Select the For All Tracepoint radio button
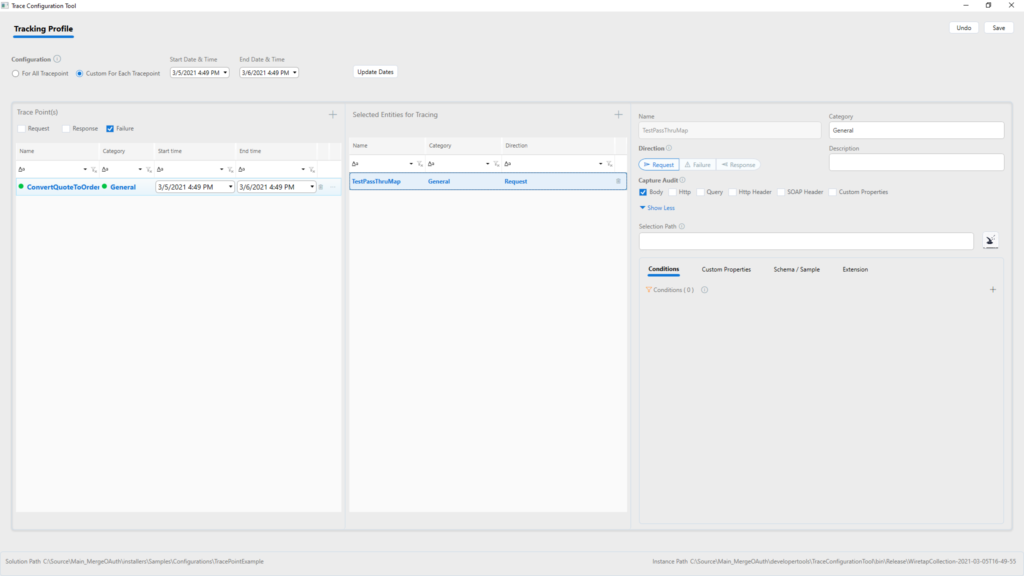 pyautogui.click(x=16, y=72)
